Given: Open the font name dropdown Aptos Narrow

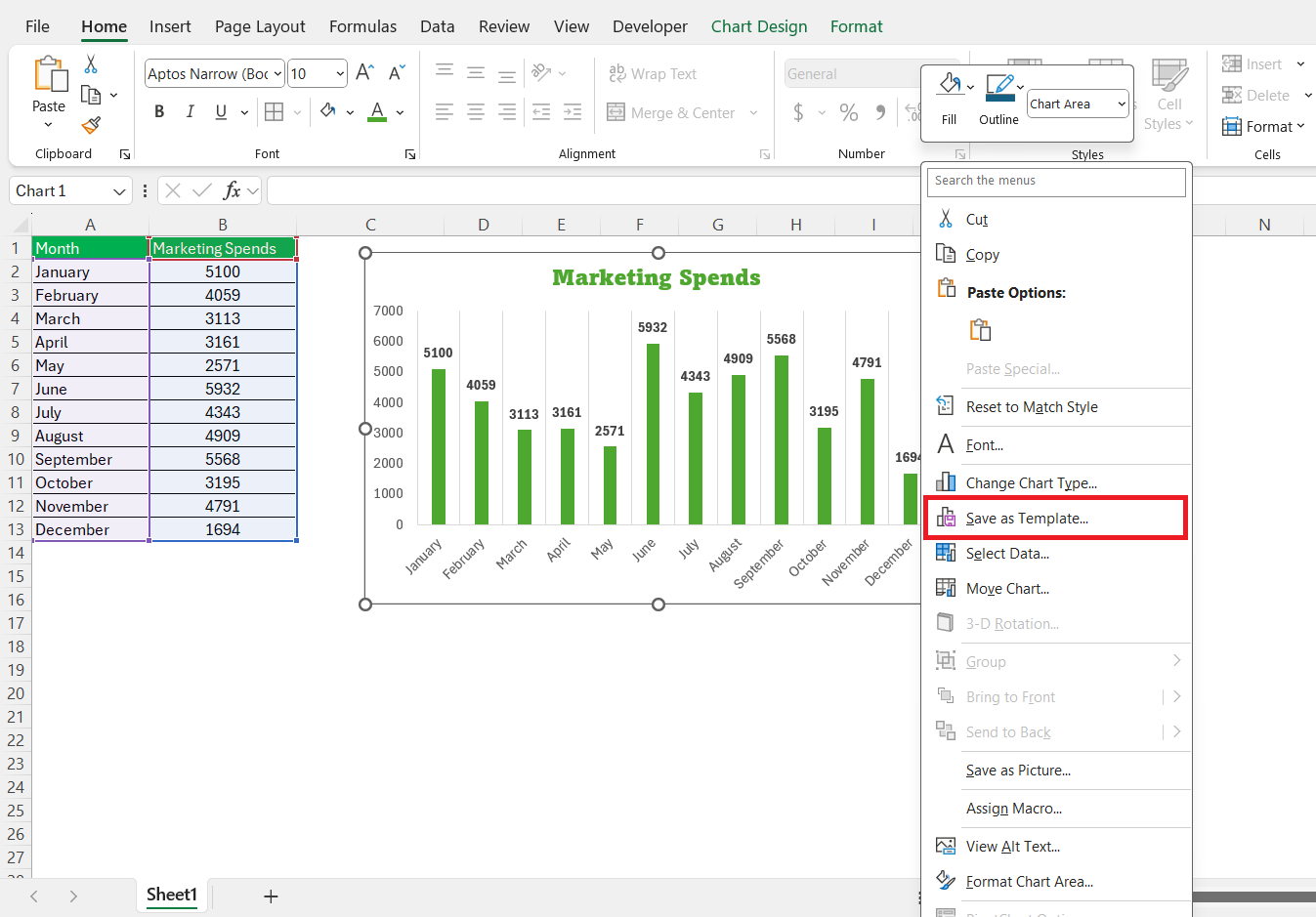Looking at the screenshot, I should click(x=277, y=73).
